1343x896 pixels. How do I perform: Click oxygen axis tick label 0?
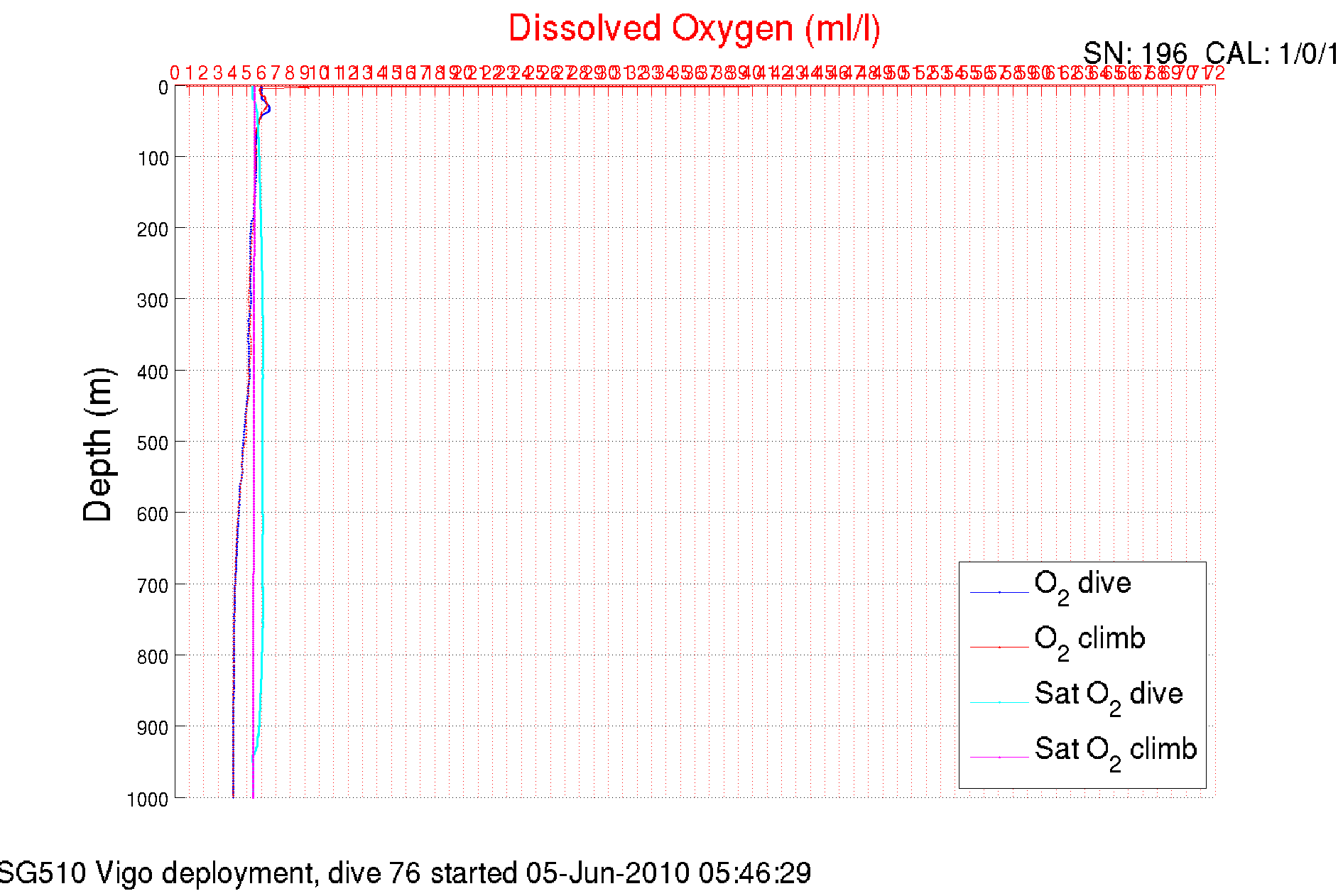point(175,73)
